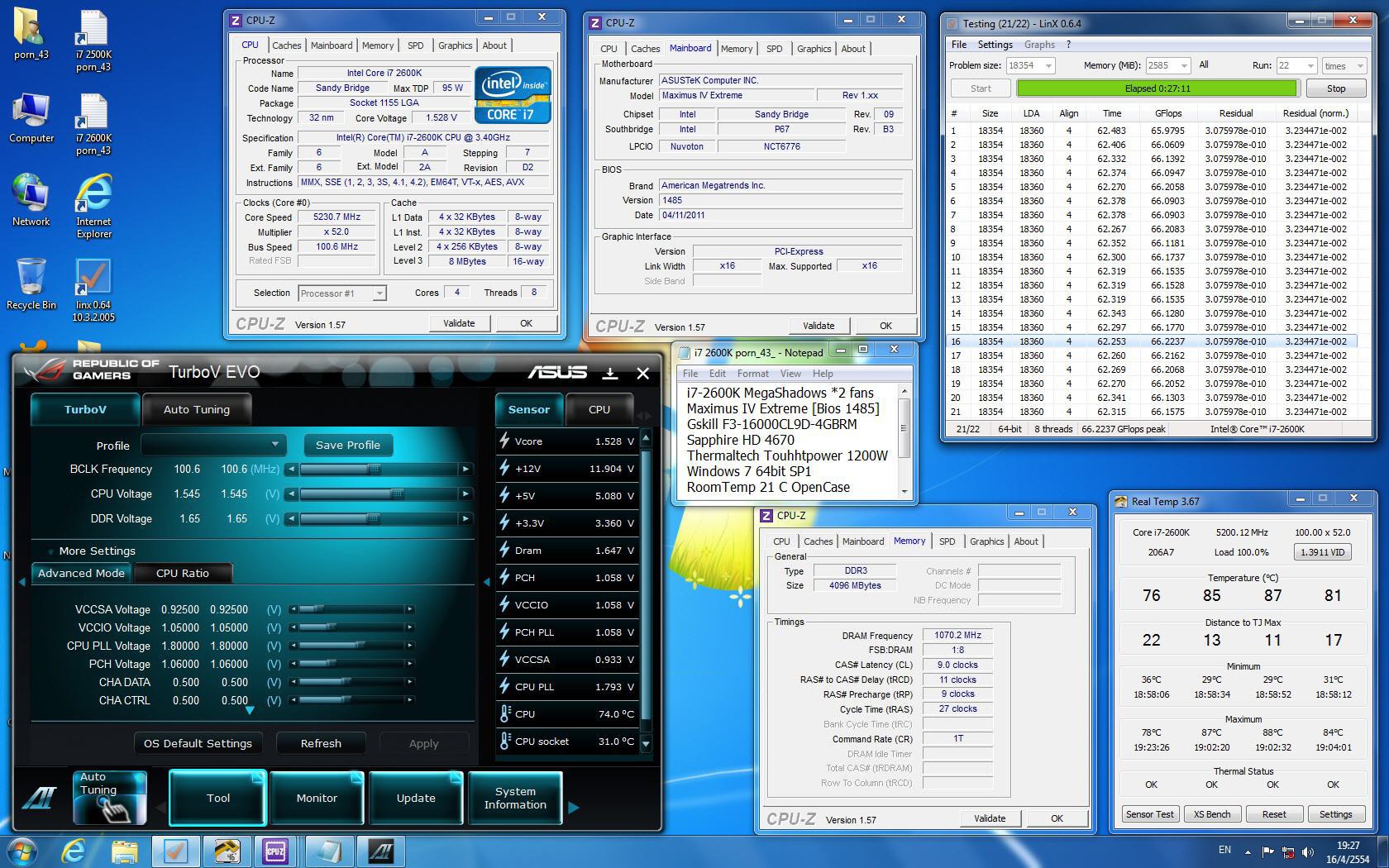1389x868 pixels.
Task: Switch to LinX checkmark icon in taskbar
Action: (175, 851)
